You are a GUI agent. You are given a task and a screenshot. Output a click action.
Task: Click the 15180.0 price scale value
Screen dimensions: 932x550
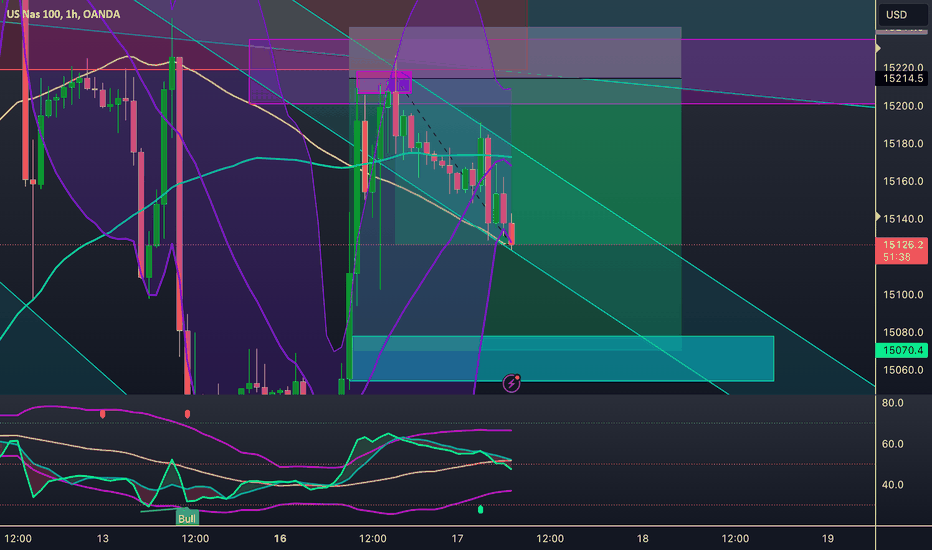903,143
